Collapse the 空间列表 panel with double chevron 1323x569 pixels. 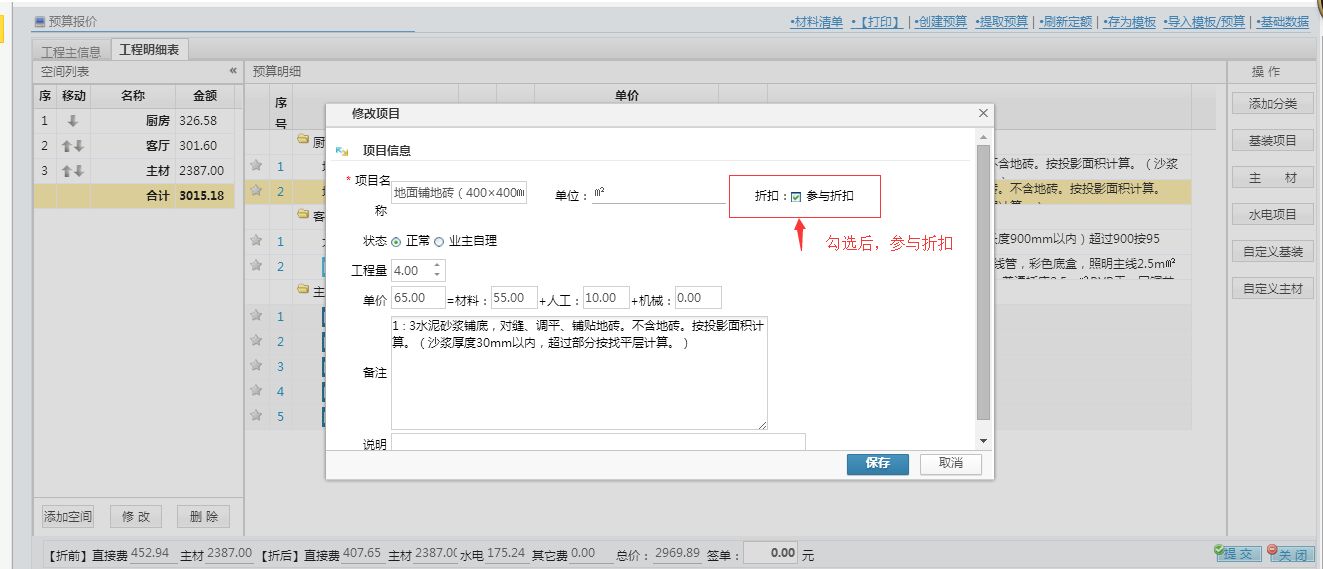(x=233, y=71)
